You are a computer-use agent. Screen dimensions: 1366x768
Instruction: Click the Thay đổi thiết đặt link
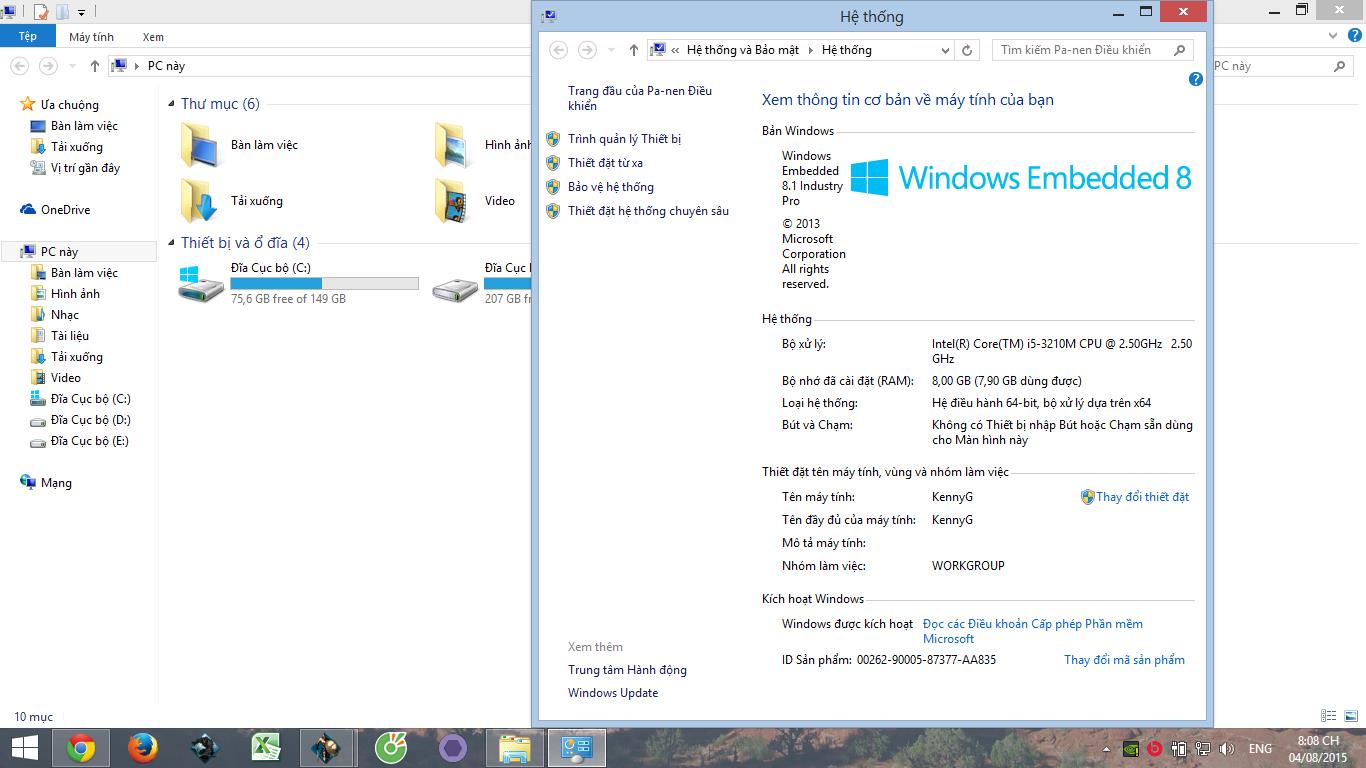click(1142, 497)
